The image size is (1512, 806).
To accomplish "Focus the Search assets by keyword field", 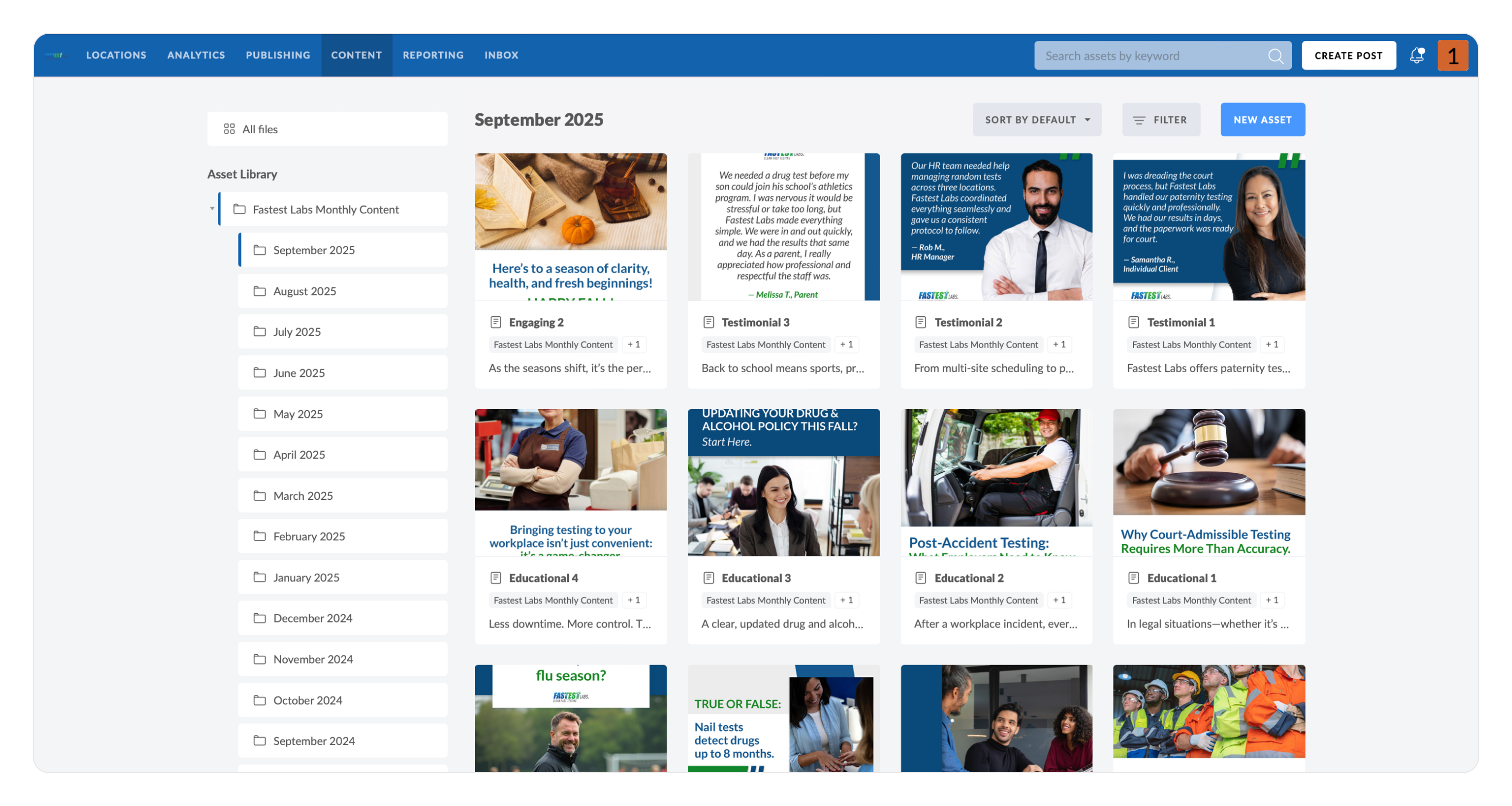I will (1150, 56).
